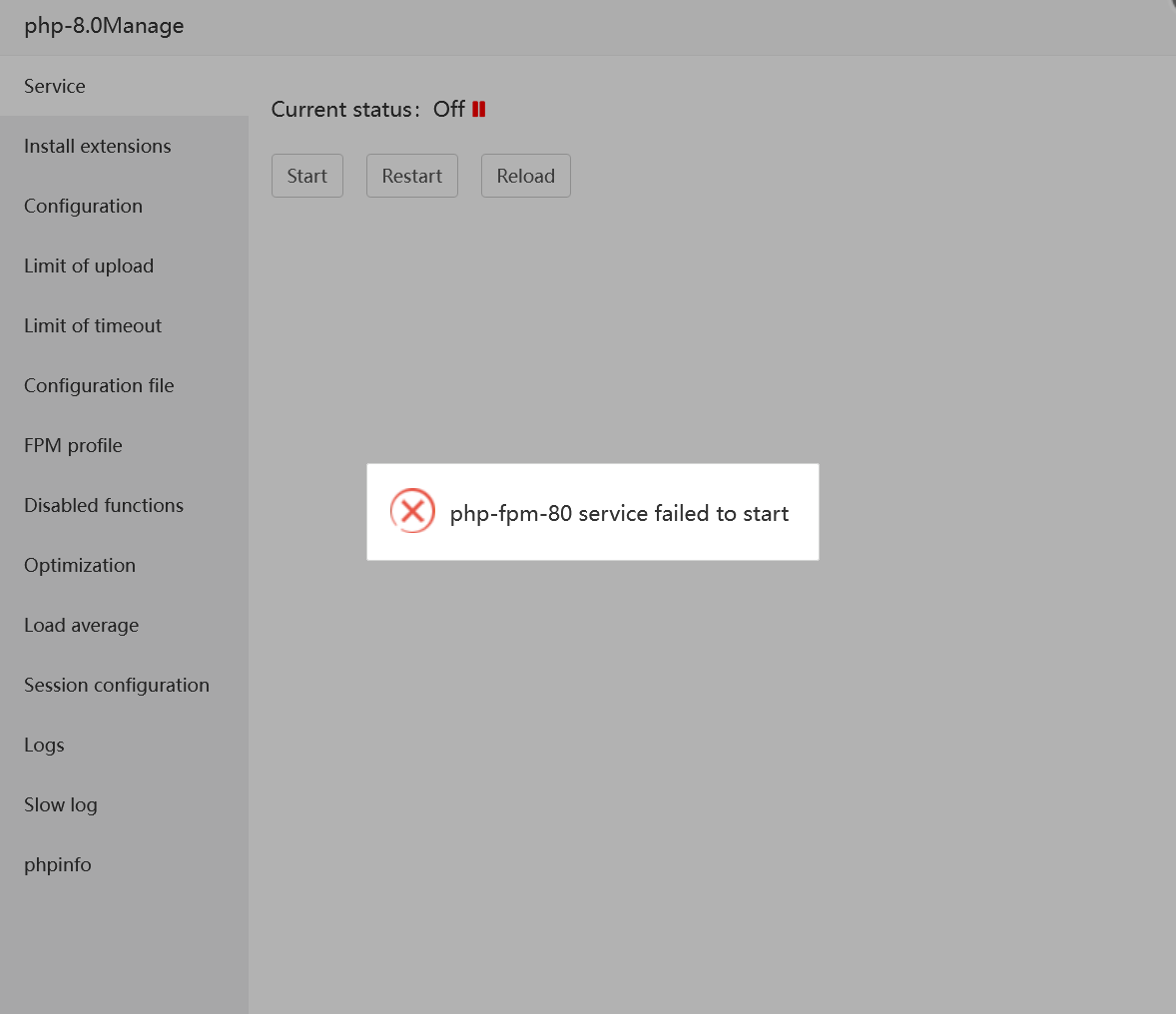This screenshot has width=1176, height=1014.
Task: Show phpinfo page
Action: point(124,864)
